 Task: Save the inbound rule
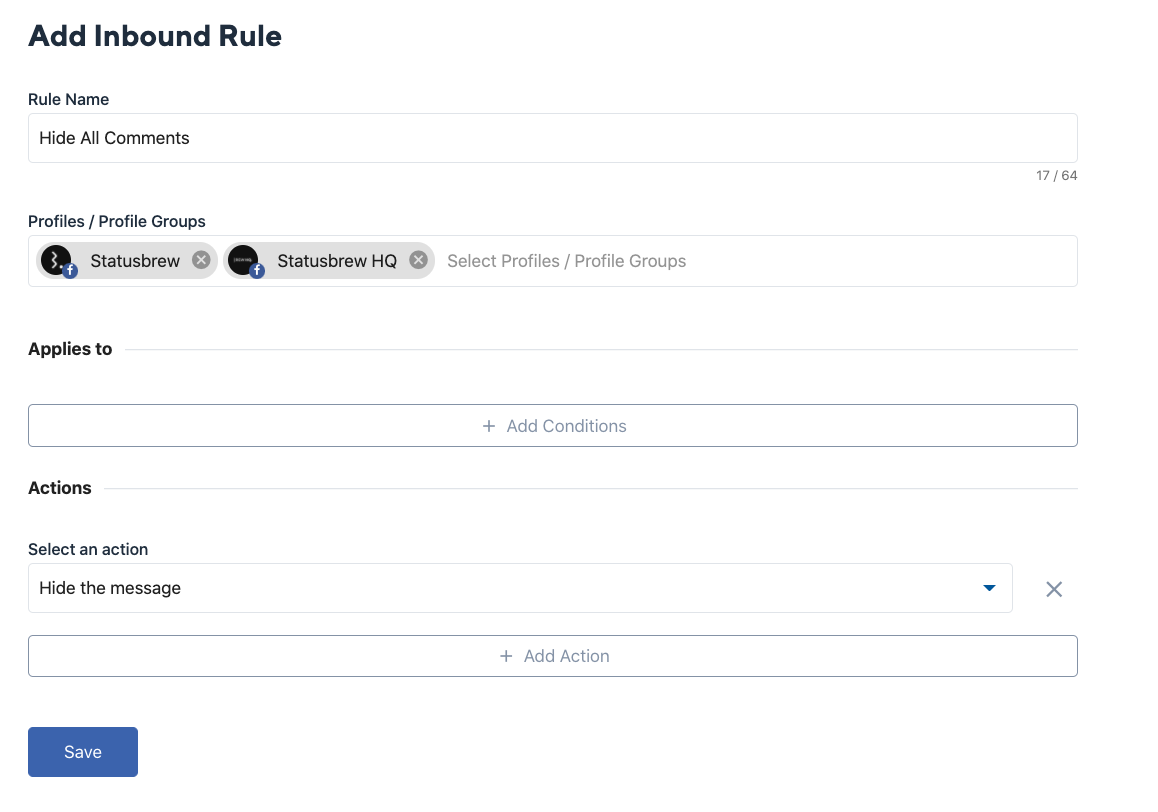pyautogui.click(x=83, y=752)
